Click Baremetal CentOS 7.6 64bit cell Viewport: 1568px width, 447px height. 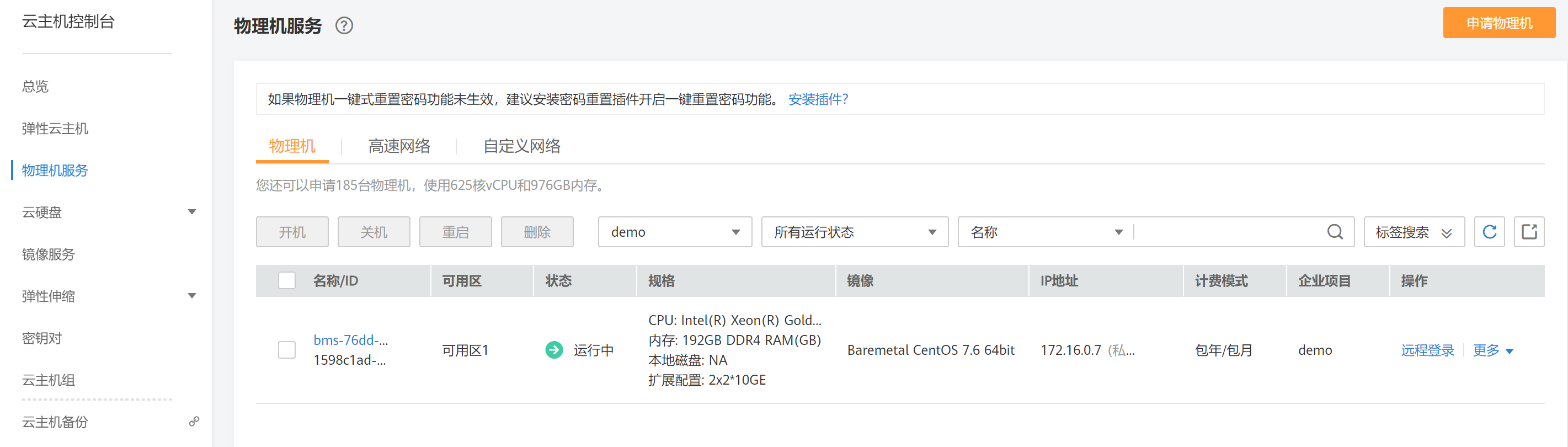click(x=931, y=350)
